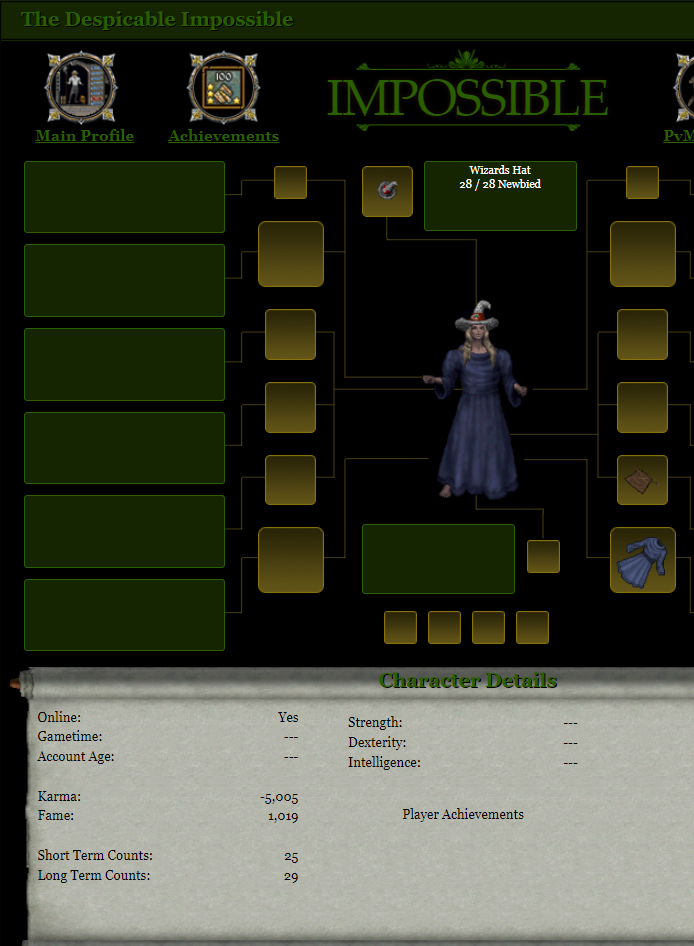The height and width of the screenshot is (946, 694).
Task: Click the IMPOSSIBLE guild banner
Action: coord(468,92)
